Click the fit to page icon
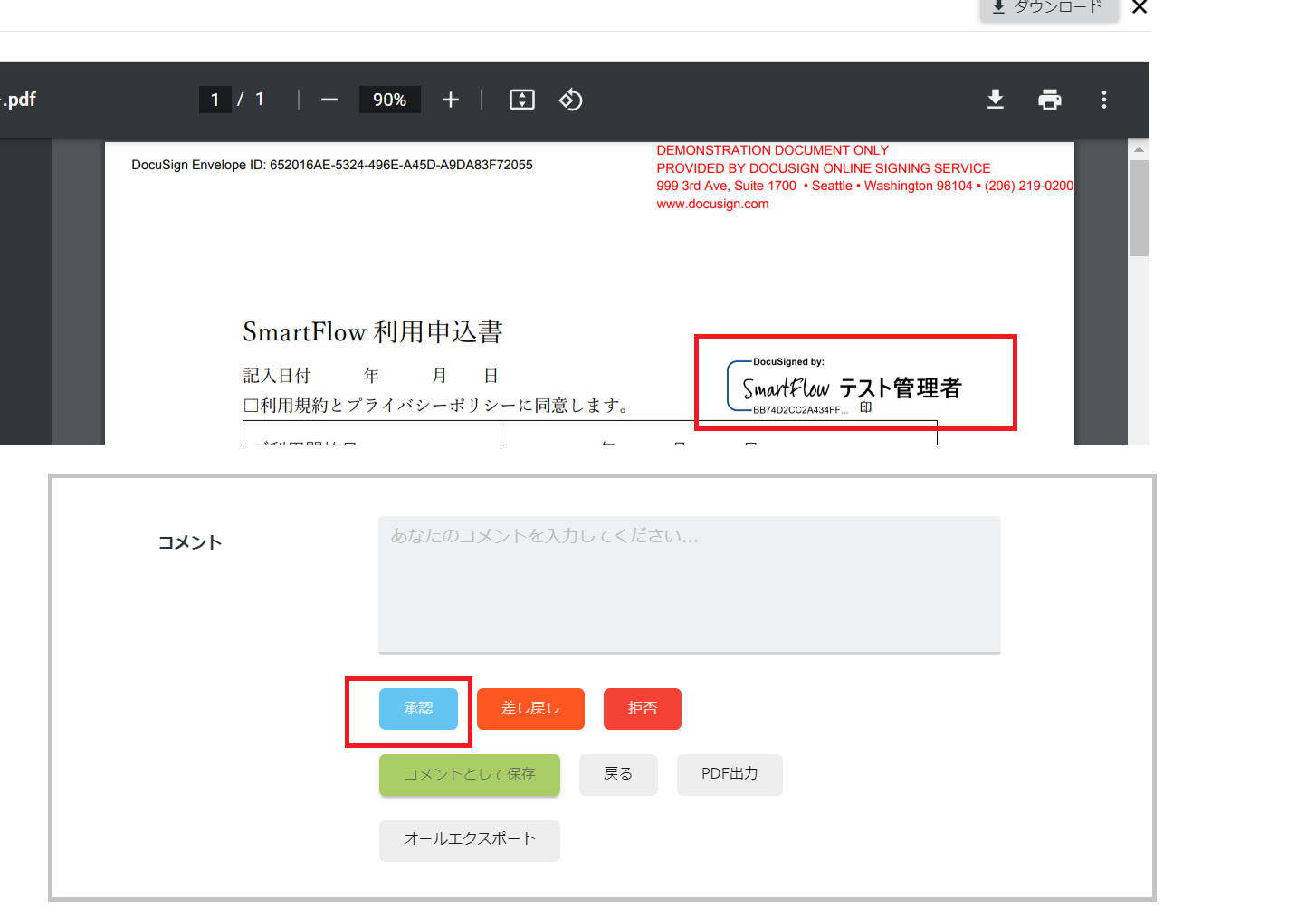This screenshot has width=1316, height=909. 522,100
